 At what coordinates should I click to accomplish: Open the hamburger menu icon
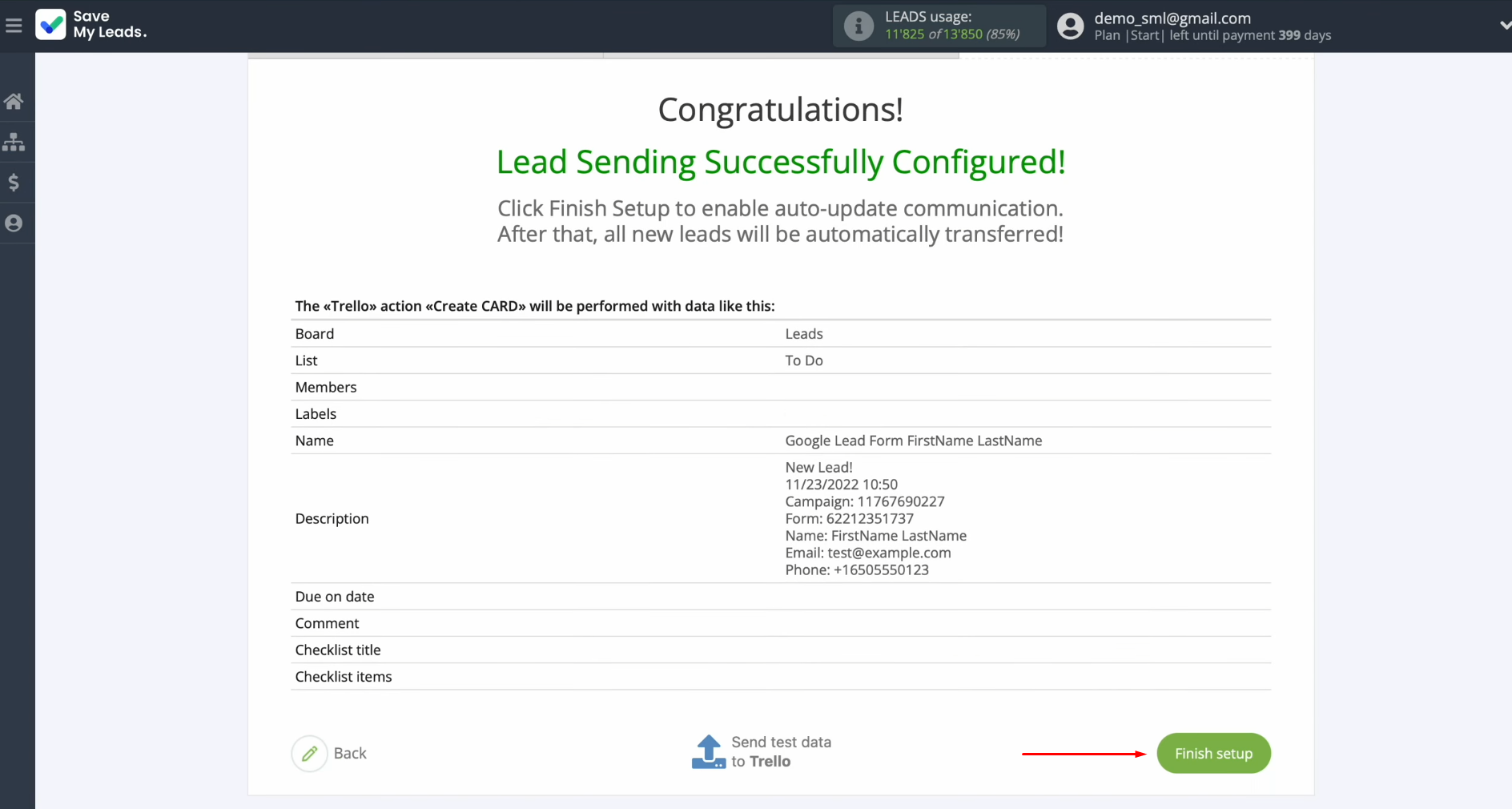tap(14, 26)
